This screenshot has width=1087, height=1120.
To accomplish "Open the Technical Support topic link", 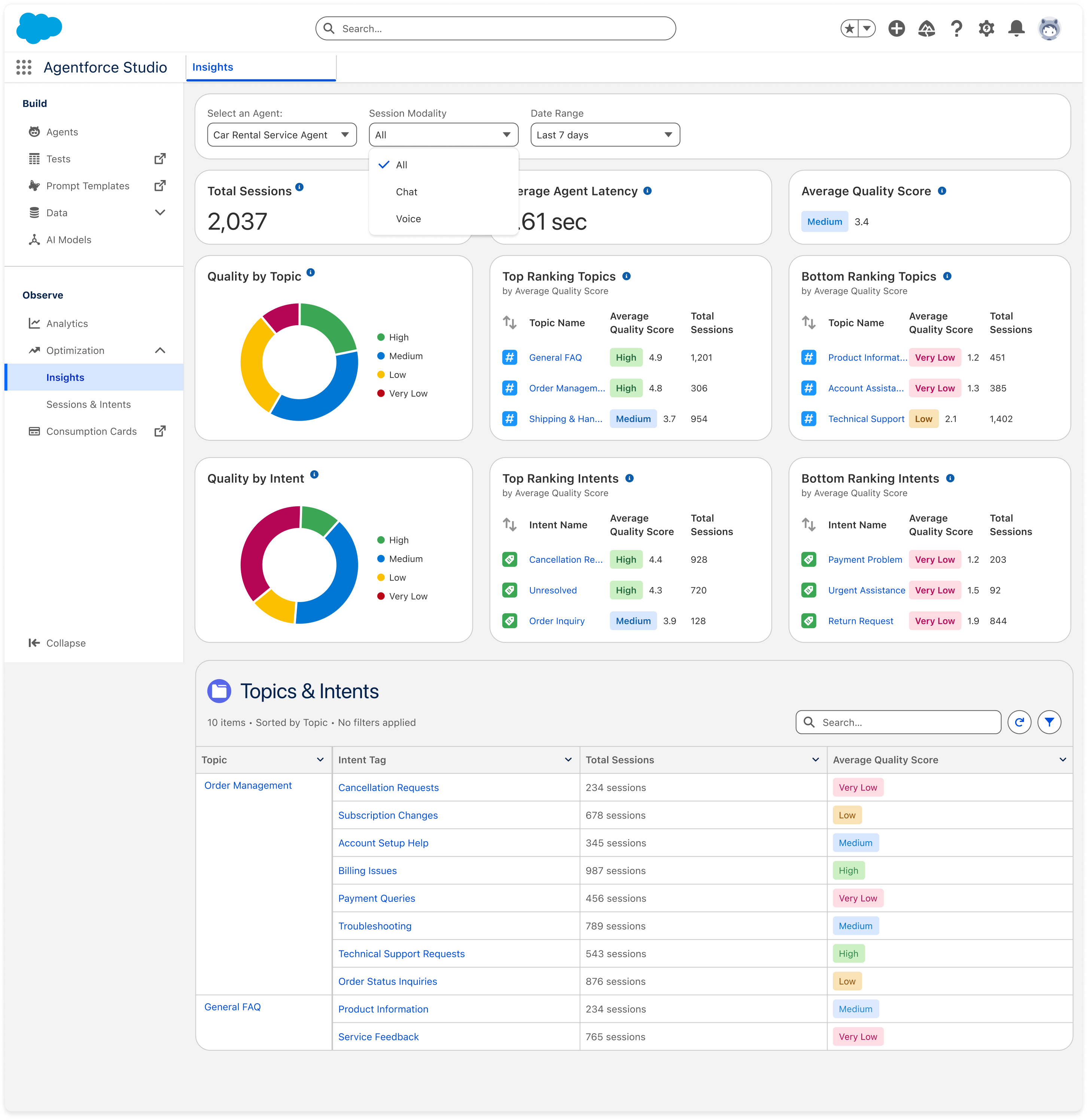I will click(866, 419).
